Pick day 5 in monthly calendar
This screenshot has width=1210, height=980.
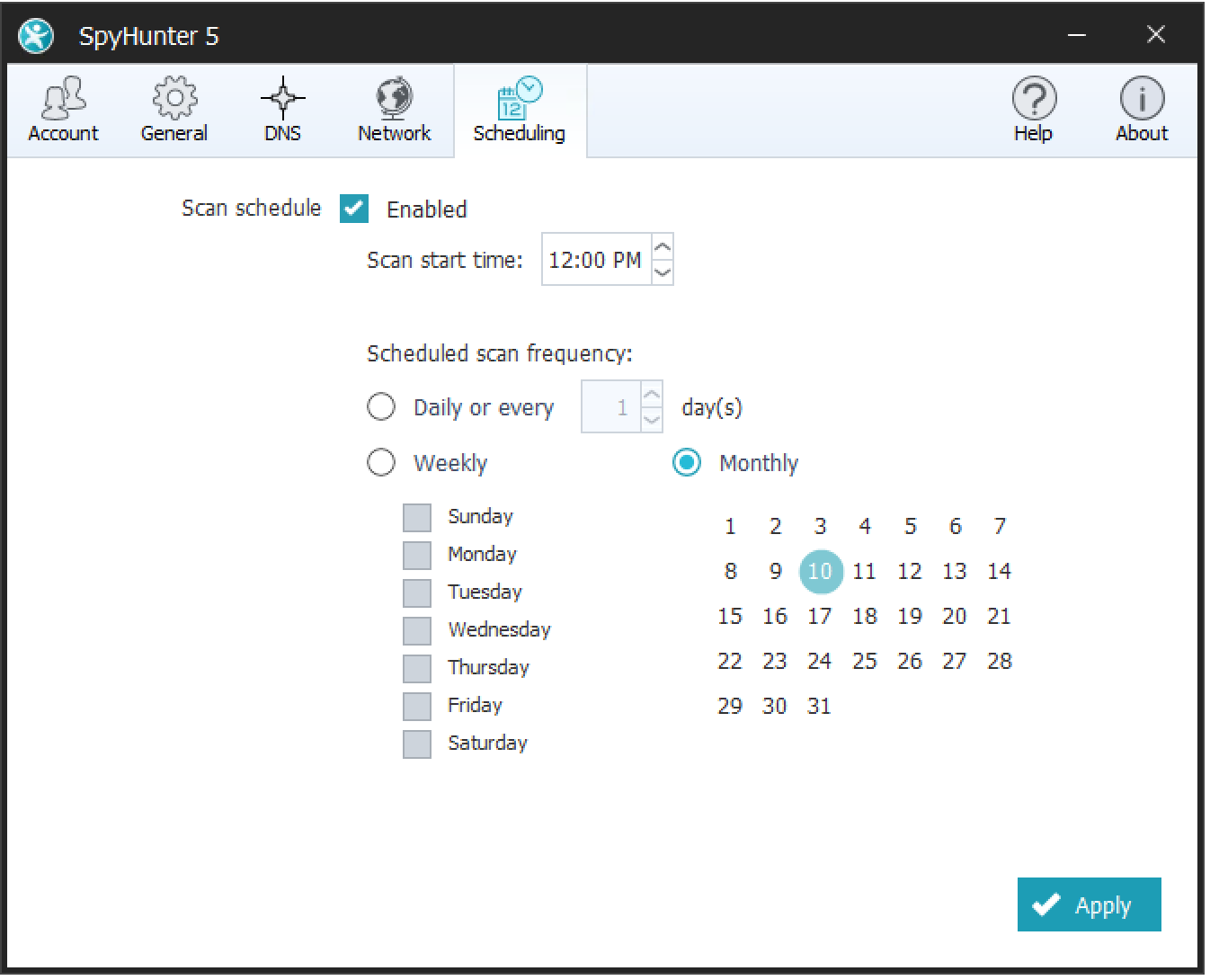click(x=910, y=526)
